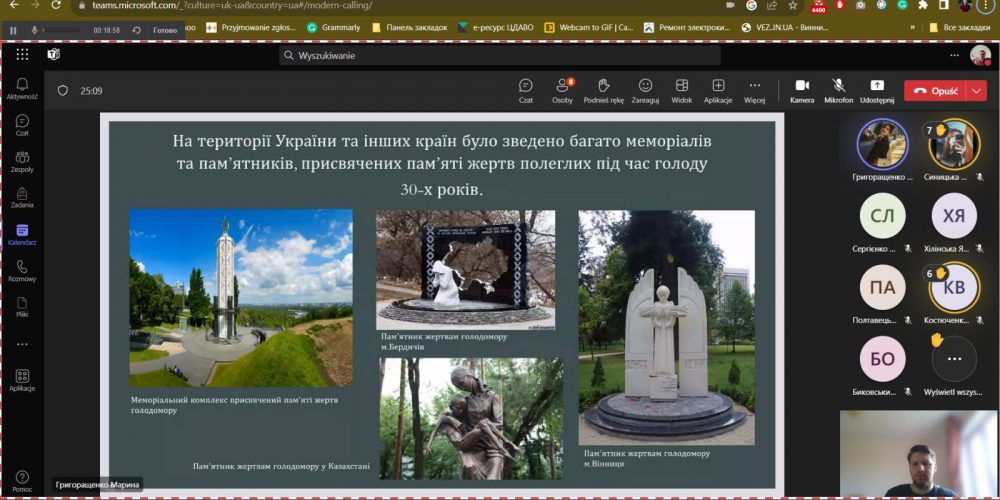The image size is (1000, 500).
Task: Open the Czat panel in meeting toolbar
Action: pyautogui.click(x=525, y=90)
